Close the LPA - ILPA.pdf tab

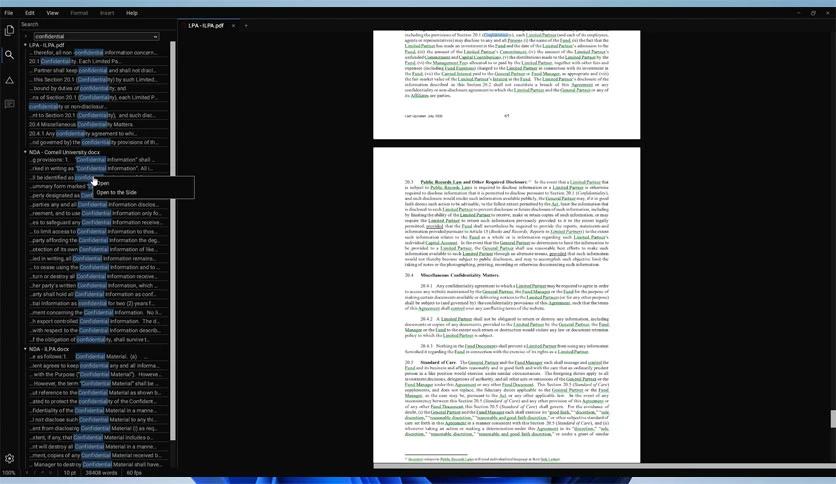[x=233, y=26]
